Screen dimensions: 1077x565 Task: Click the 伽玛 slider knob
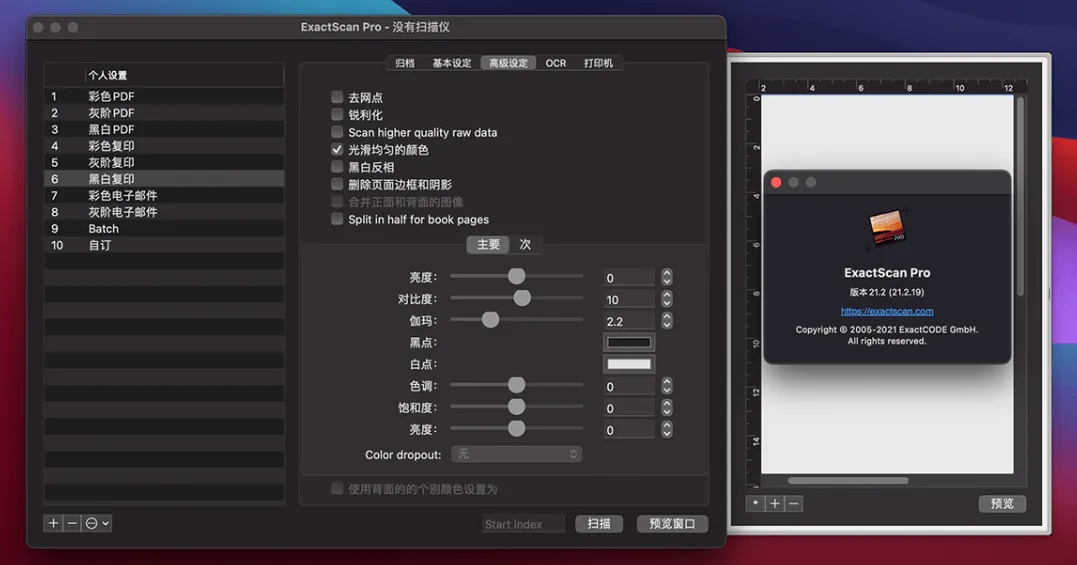click(x=490, y=319)
